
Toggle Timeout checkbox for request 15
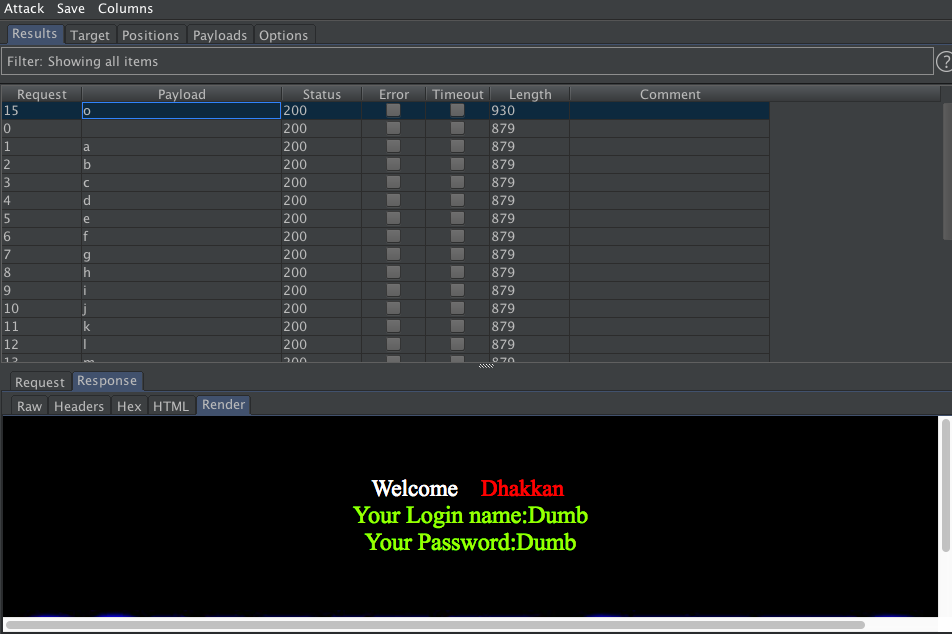(457, 110)
